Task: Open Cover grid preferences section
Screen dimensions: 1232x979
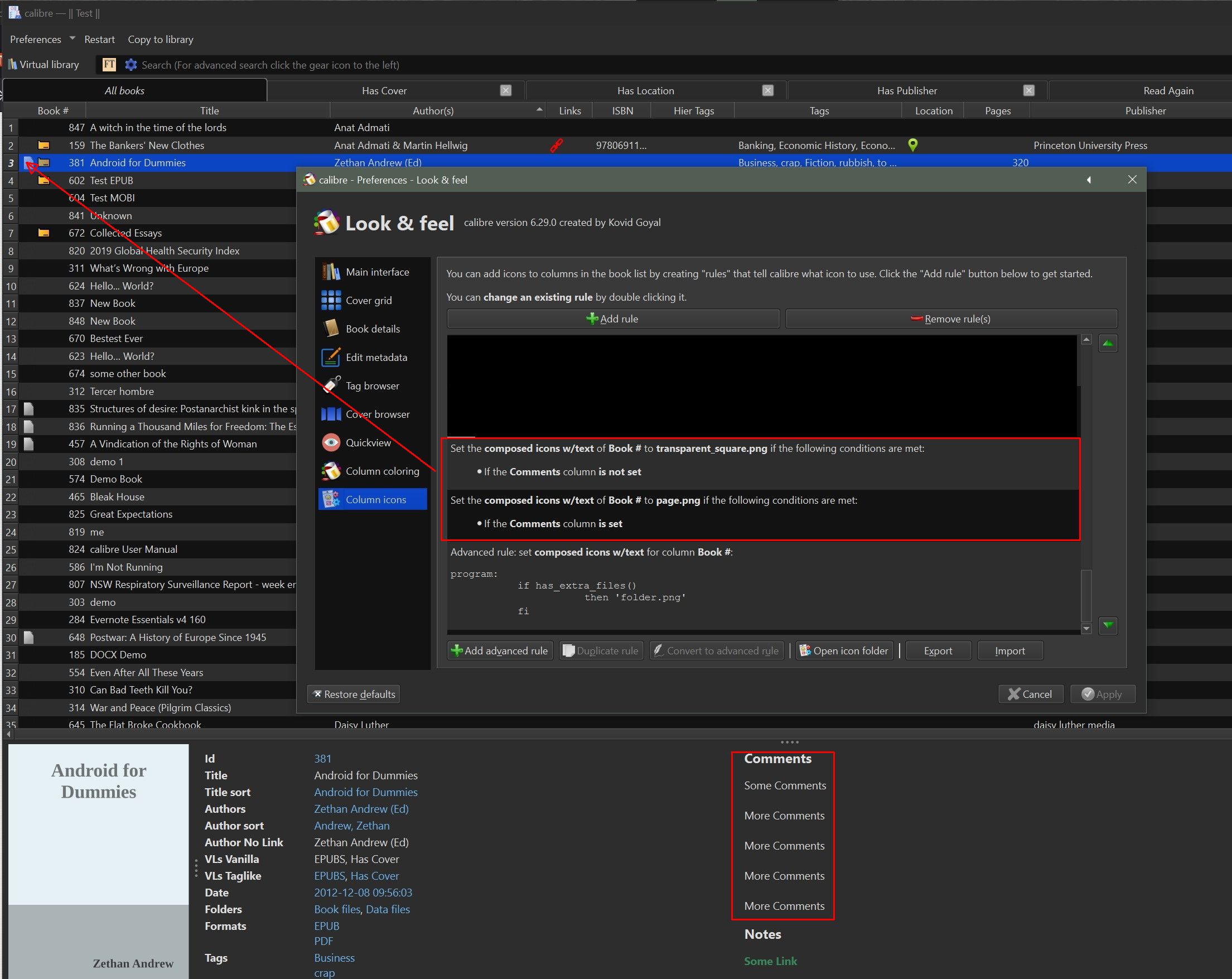Action: (372, 301)
